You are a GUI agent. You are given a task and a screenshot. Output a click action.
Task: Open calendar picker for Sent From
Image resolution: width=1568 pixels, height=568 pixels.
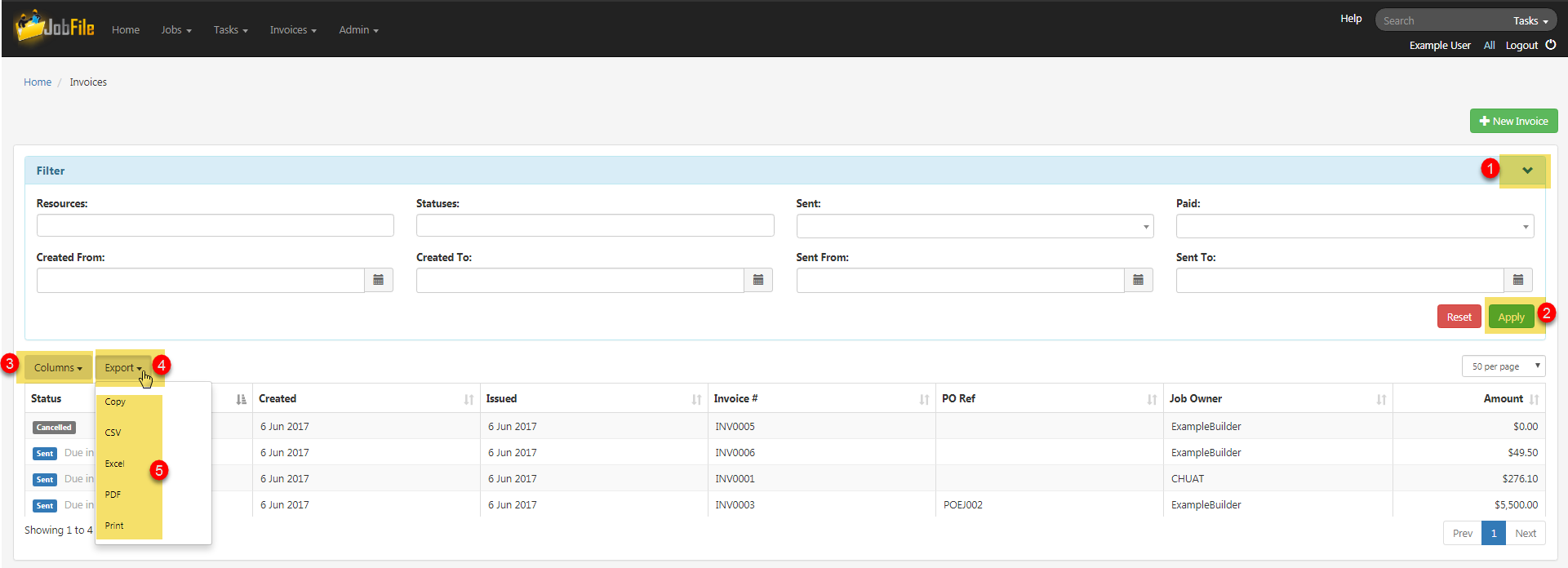tap(1139, 280)
